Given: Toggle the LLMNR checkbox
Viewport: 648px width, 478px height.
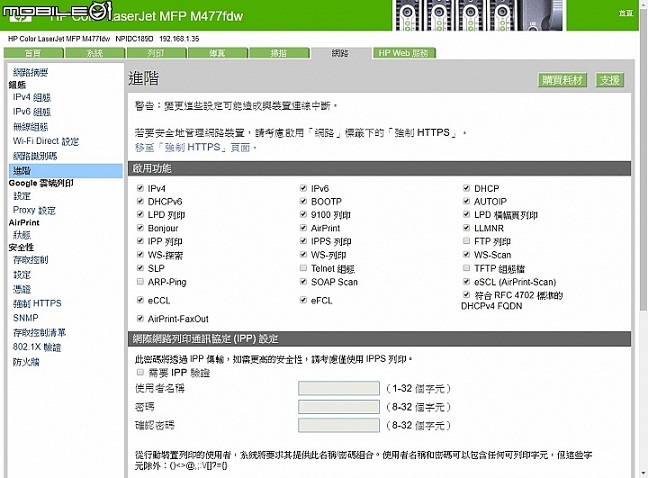Looking at the screenshot, I should (x=466, y=228).
